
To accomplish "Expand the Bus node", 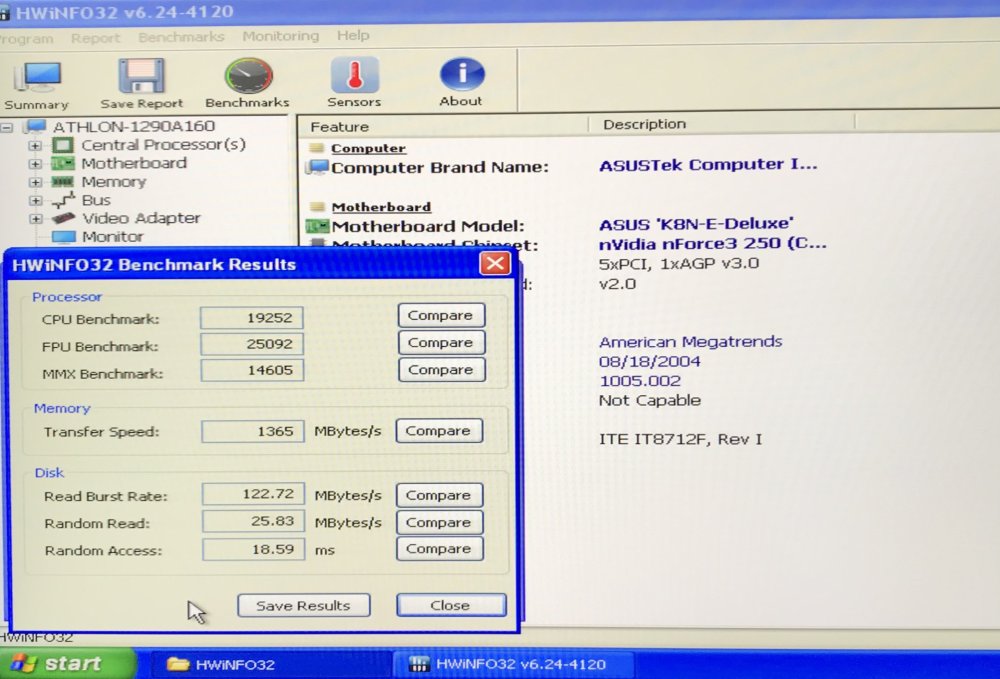I will point(34,199).
